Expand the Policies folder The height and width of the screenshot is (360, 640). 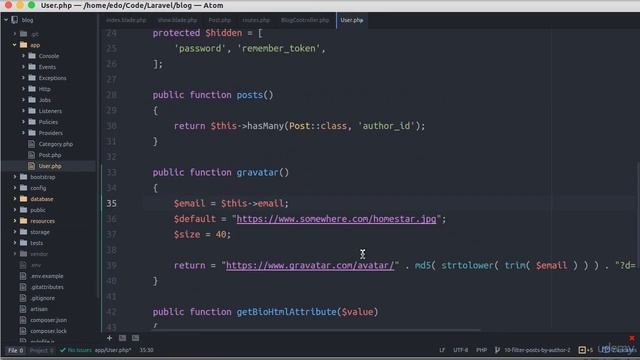tap(23, 122)
